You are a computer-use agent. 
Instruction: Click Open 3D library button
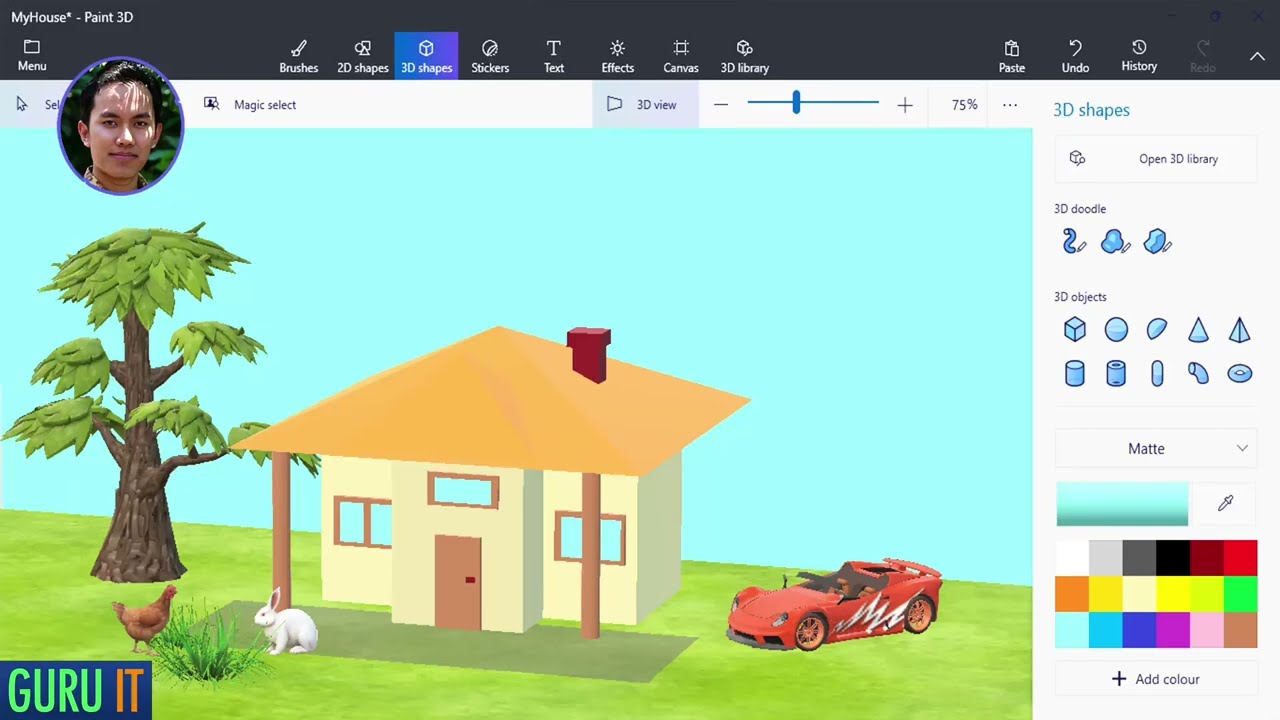pyautogui.click(x=1156, y=158)
